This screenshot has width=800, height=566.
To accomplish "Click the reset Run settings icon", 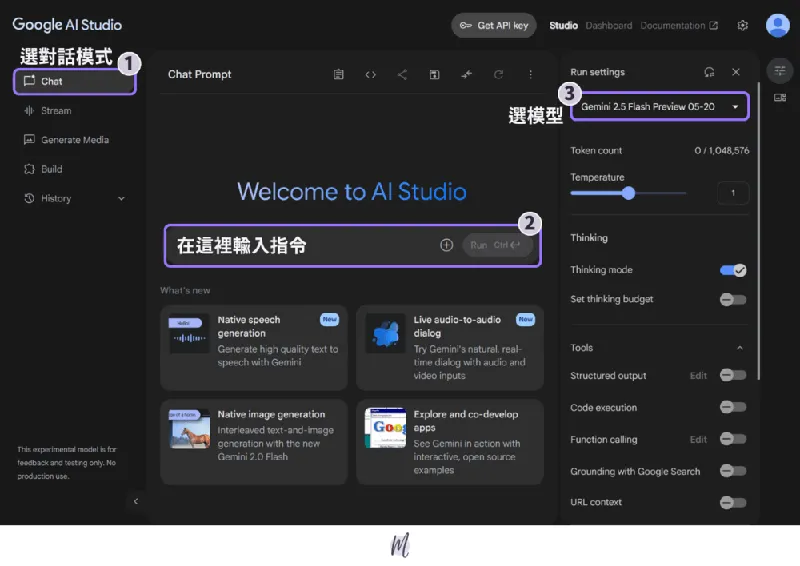I will click(x=709, y=72).
